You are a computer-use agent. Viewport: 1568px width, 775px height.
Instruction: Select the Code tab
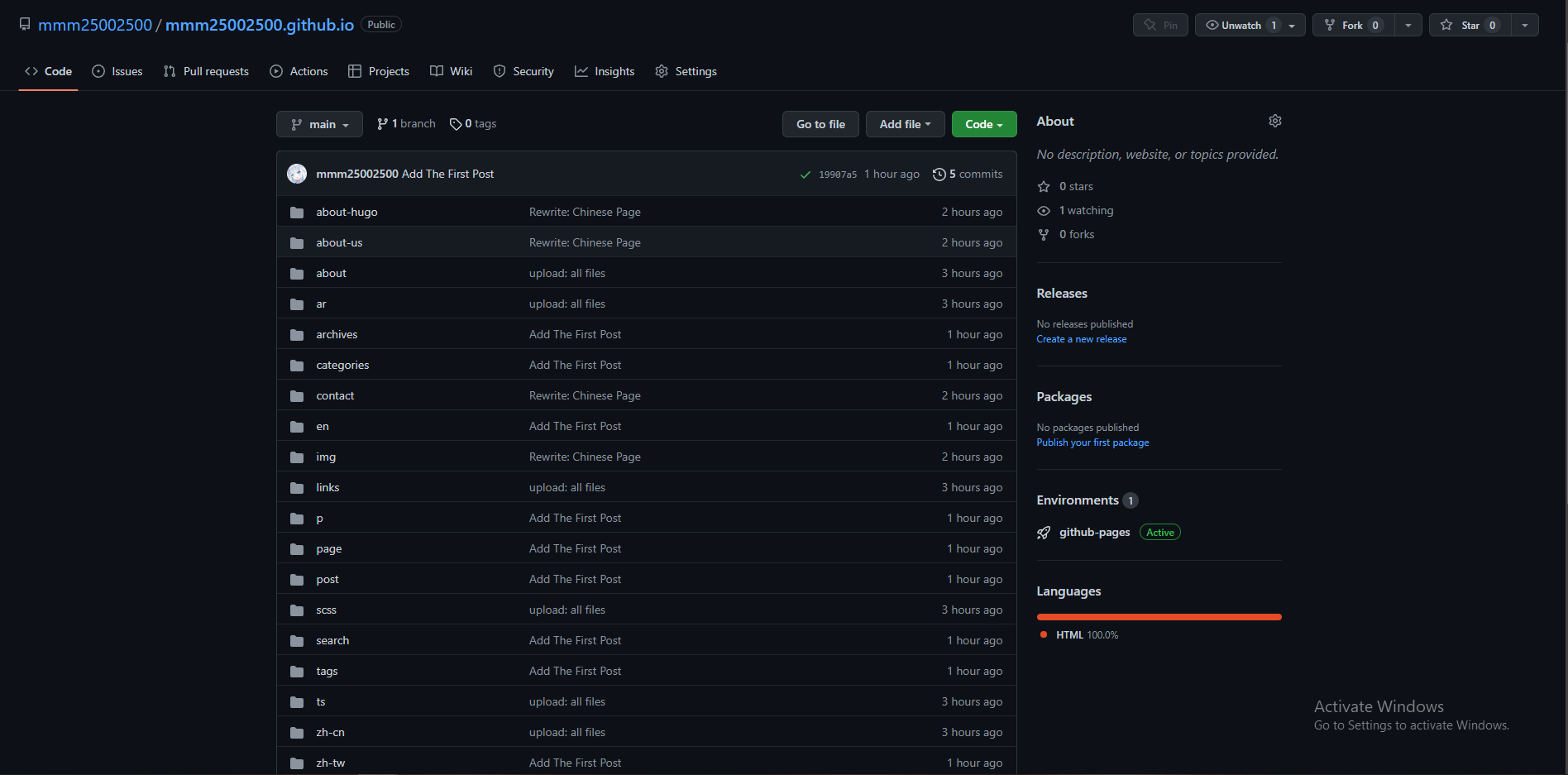pos(48,71)
